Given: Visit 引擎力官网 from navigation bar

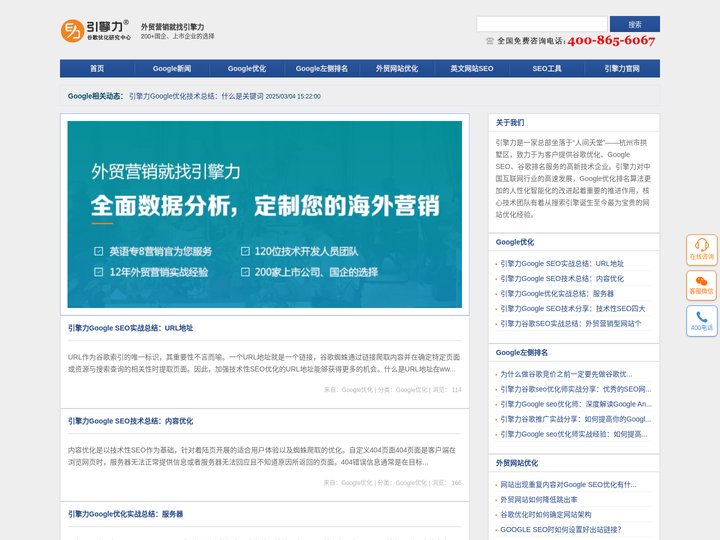Looking at the screenshot, I should [x=622, y=68].
